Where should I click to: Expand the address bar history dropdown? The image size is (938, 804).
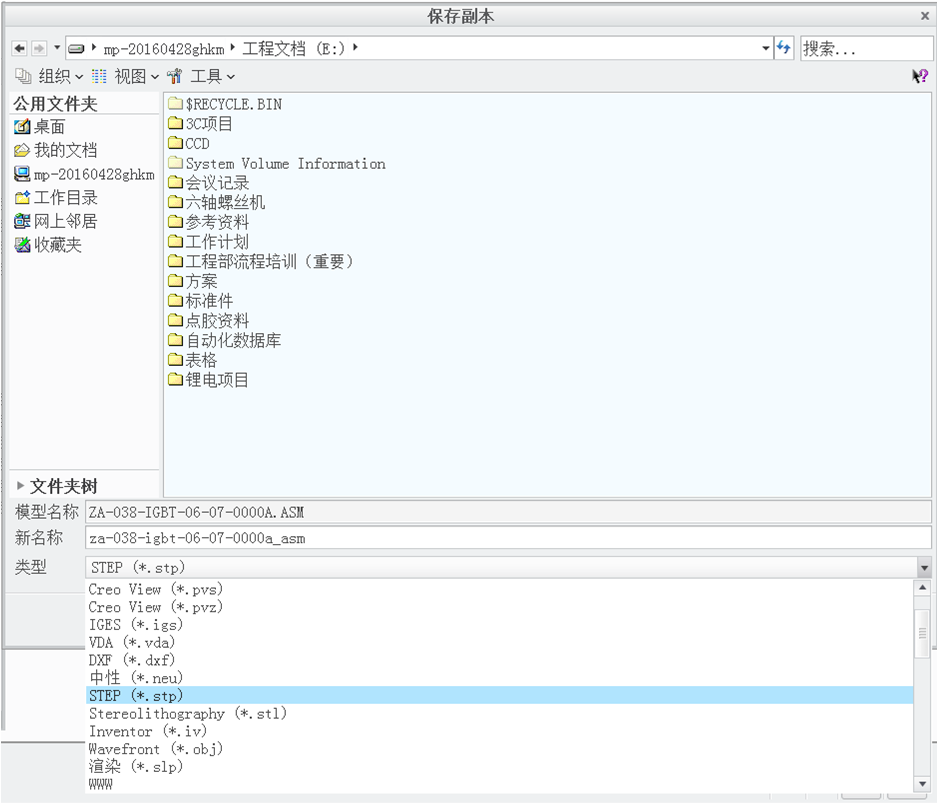coord(766,48)
